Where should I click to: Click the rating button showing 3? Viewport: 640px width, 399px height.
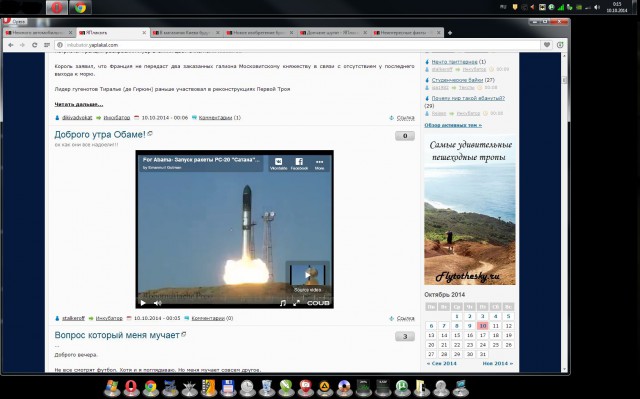coord(405,337)
